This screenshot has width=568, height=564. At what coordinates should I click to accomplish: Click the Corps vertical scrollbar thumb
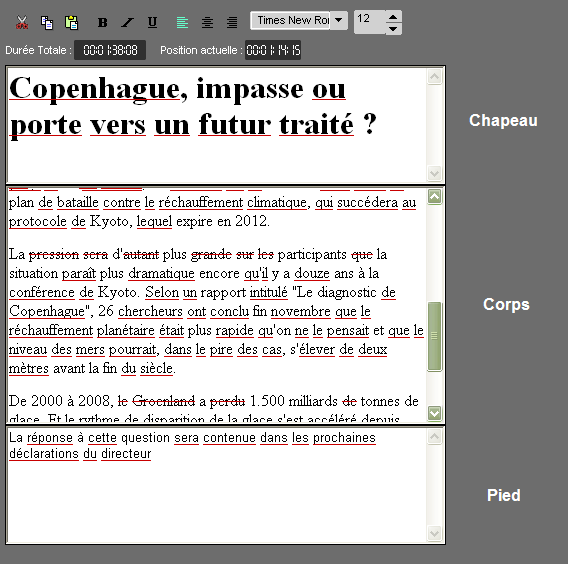pos(434,337)
